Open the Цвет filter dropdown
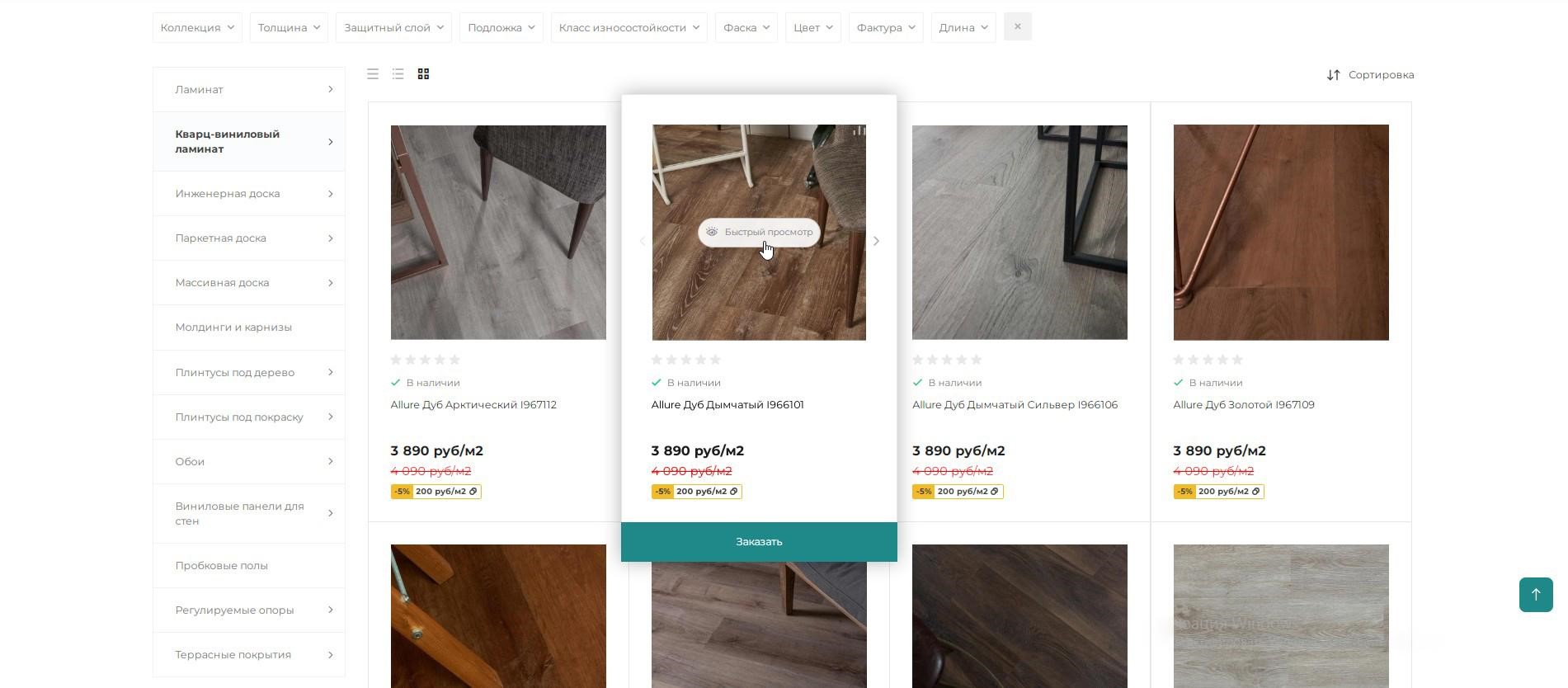 [x=812, y=28]
